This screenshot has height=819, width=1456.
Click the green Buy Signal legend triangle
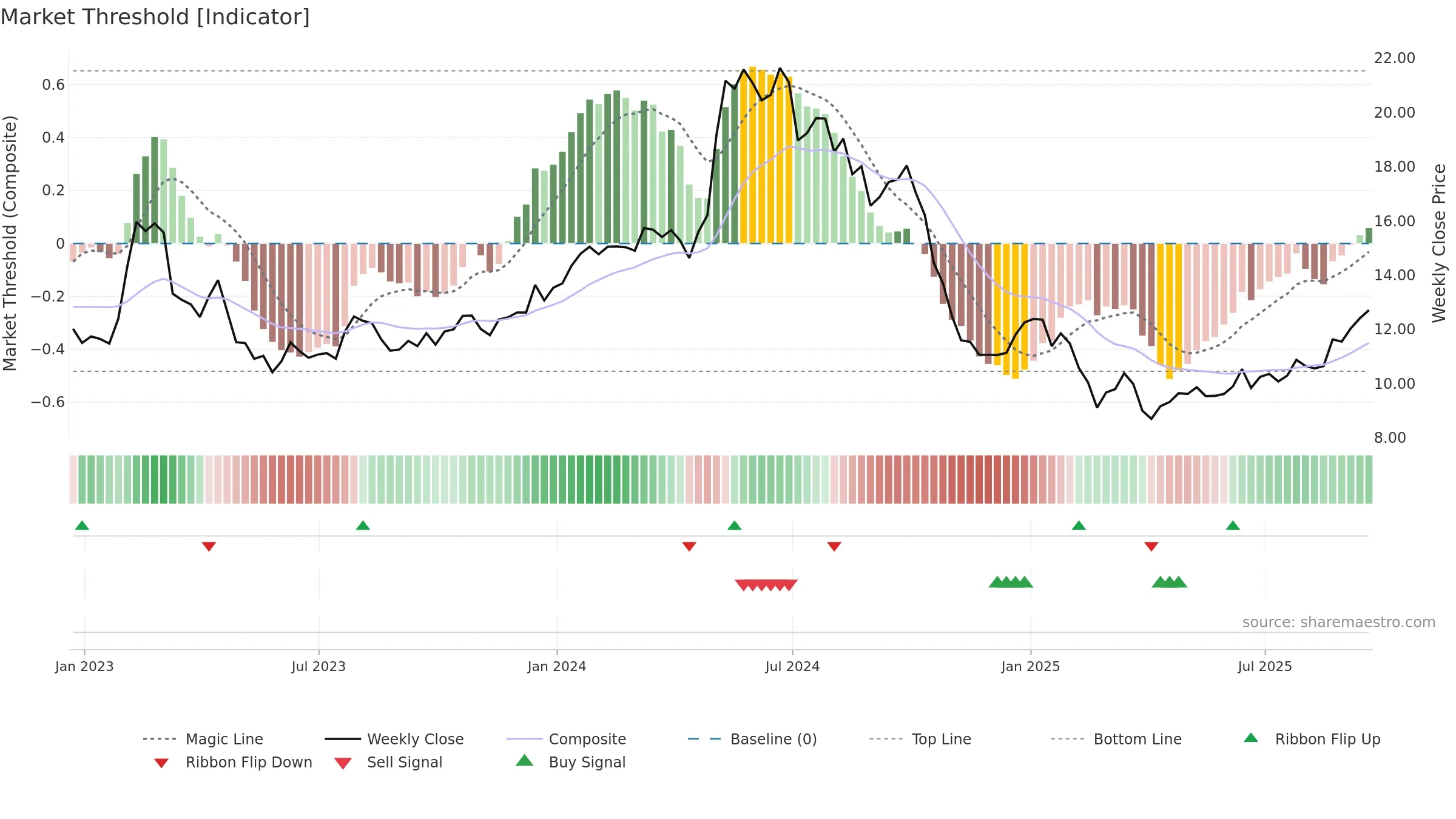[524, 760]
